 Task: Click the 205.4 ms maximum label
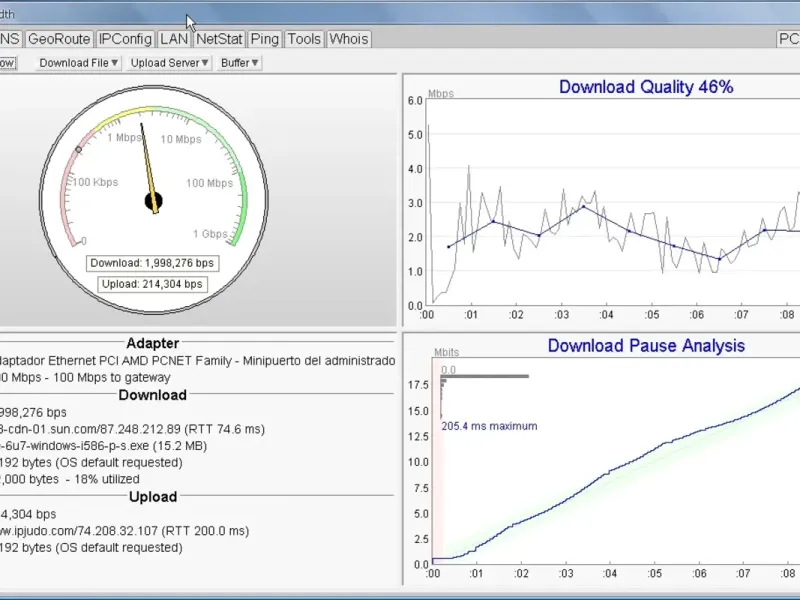(489, 426)
